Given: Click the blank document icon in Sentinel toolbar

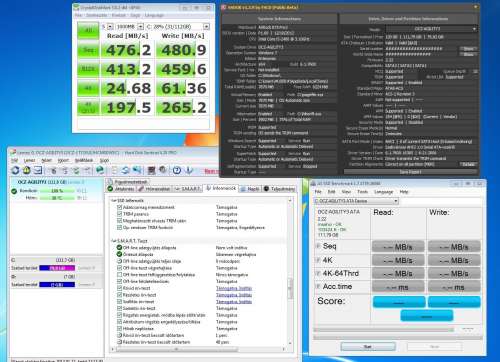Looking at the screenshot, I should point(114,170).
